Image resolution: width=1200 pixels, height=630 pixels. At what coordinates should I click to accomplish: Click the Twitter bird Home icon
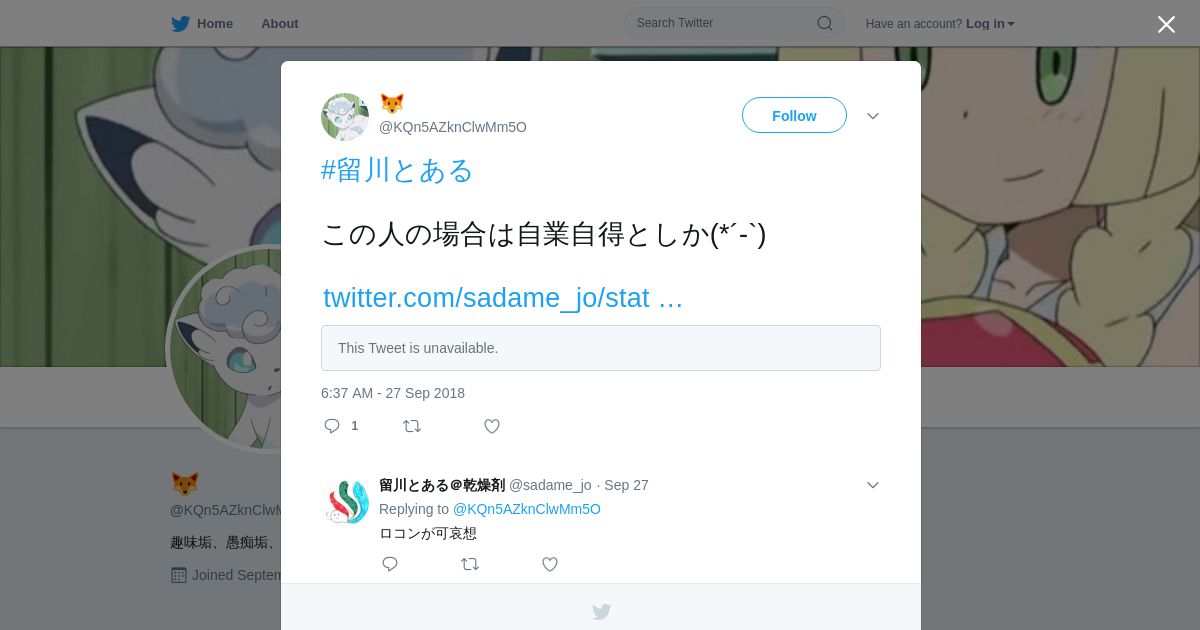click(x=180, y=24)
